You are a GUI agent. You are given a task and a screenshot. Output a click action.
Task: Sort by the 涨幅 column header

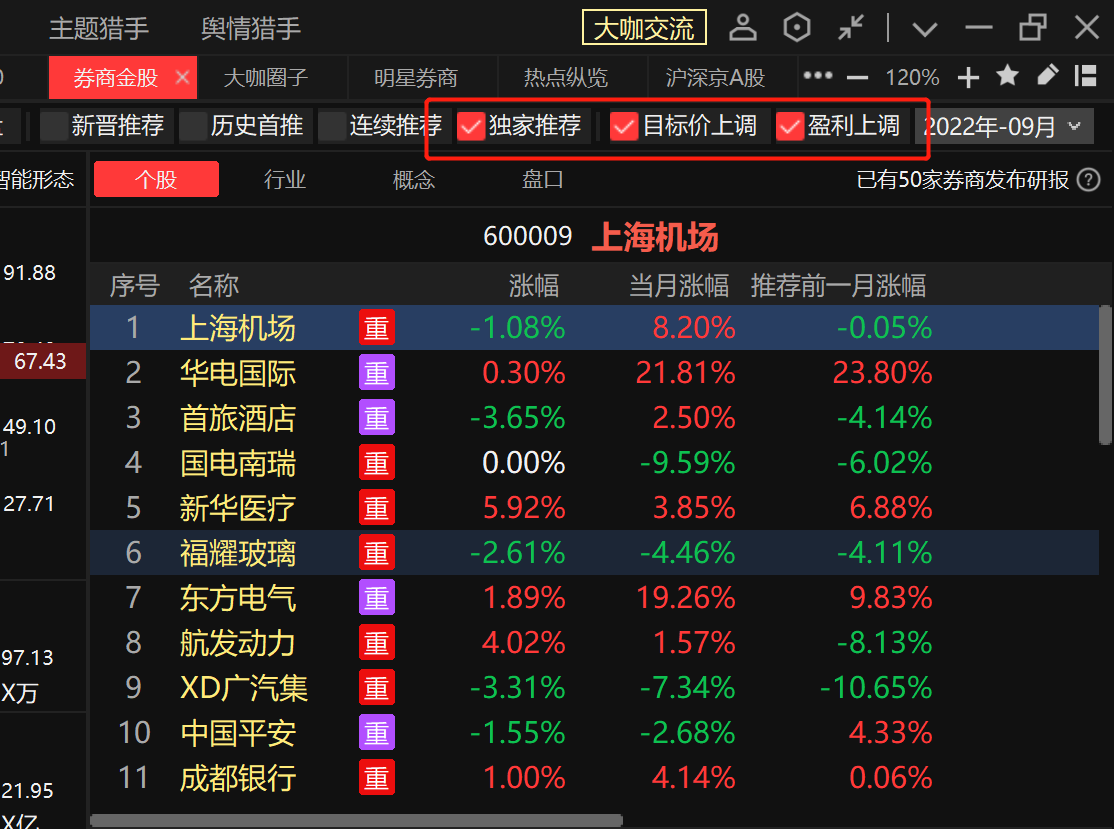(534, 286)
